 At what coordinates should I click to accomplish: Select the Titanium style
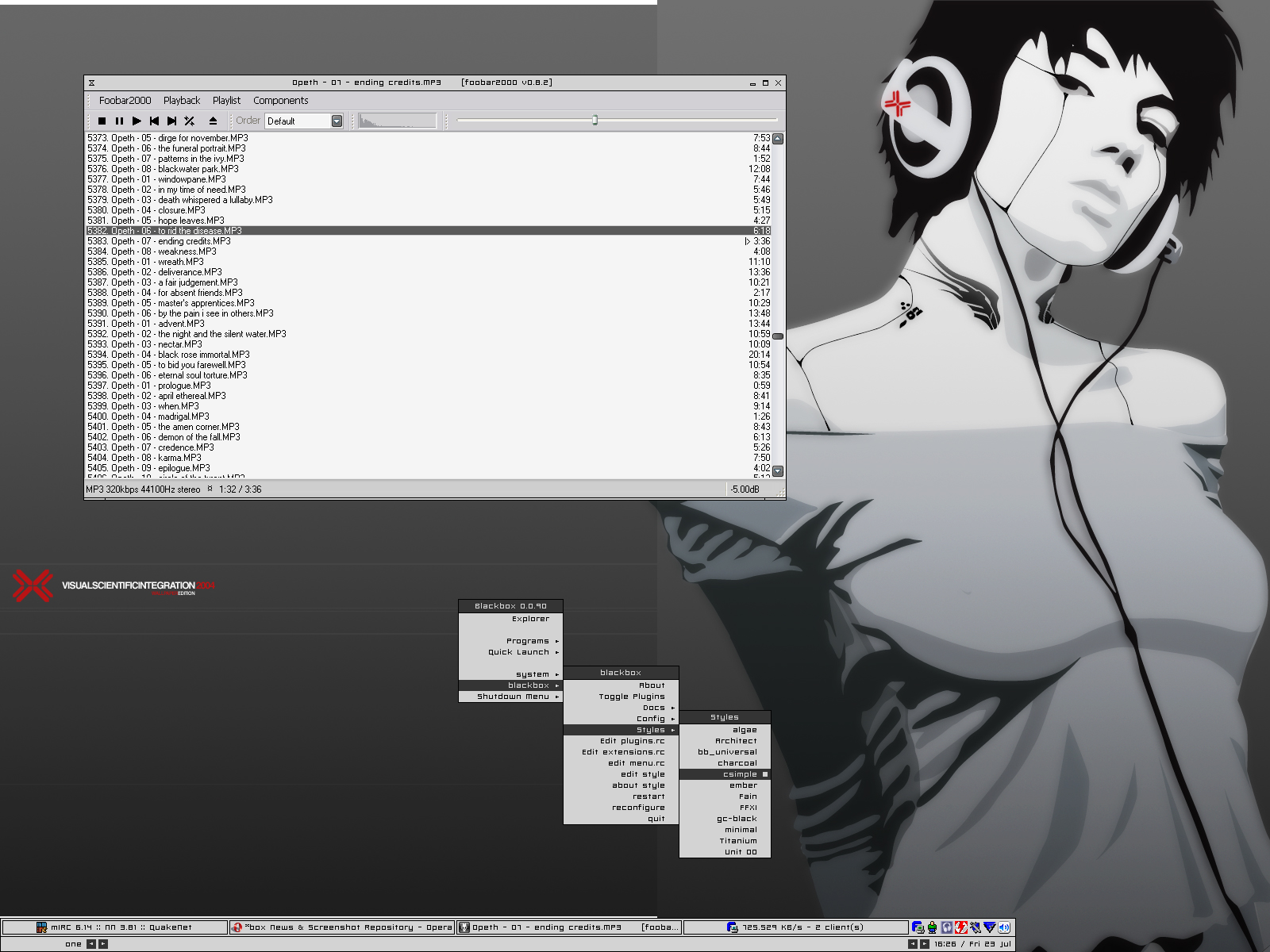pyautogui.click(x=725, y=841)
